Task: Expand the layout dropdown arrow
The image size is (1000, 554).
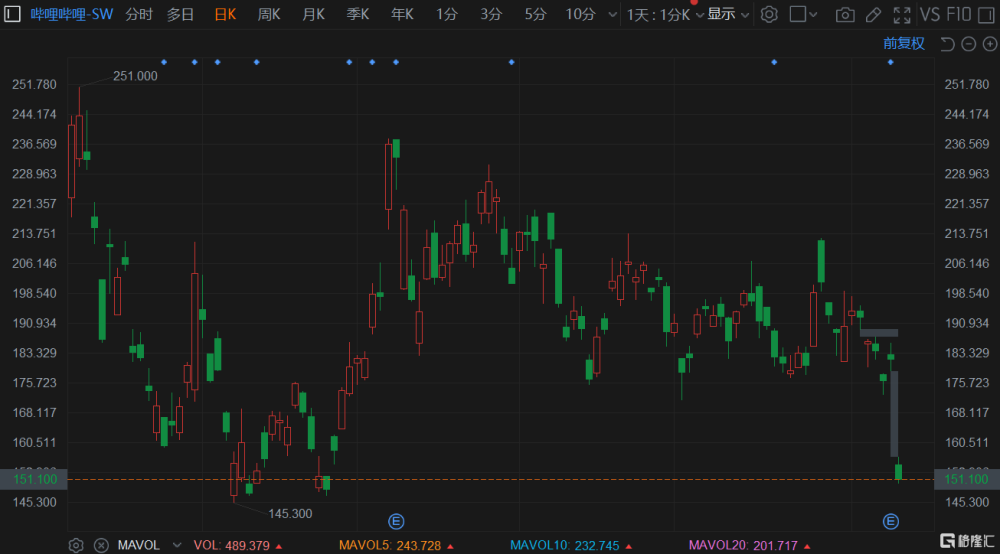Action: pos(813,15)
